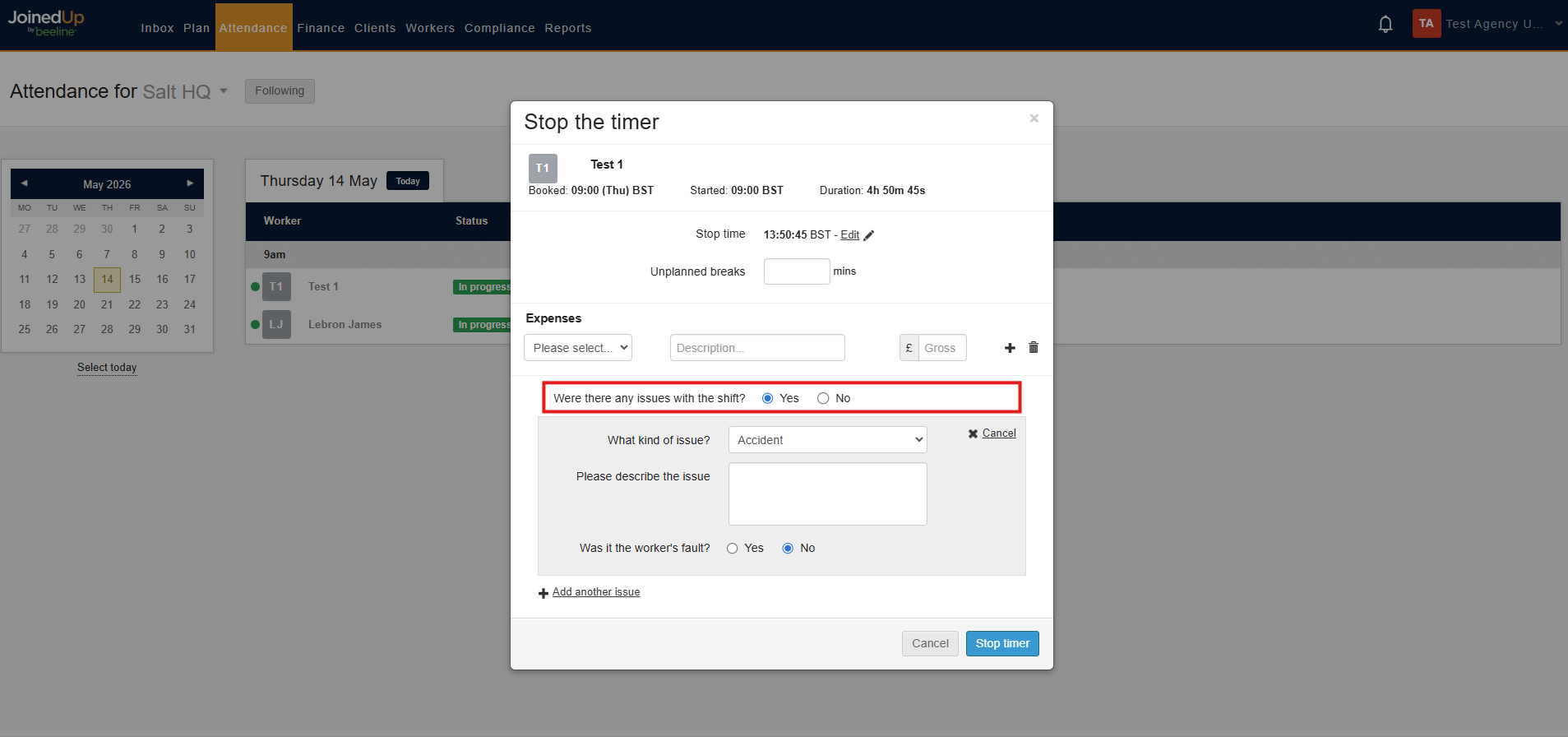Select May 31 in the calendar

190,329
